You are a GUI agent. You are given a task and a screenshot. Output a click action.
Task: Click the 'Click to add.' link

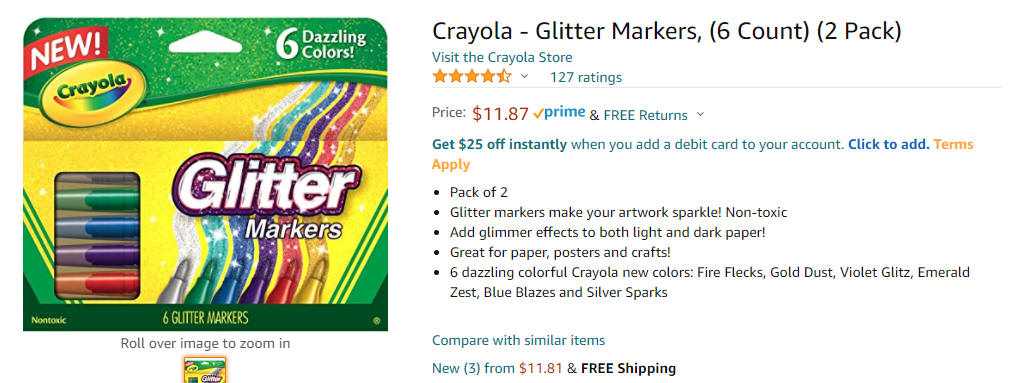coord(889,144)
